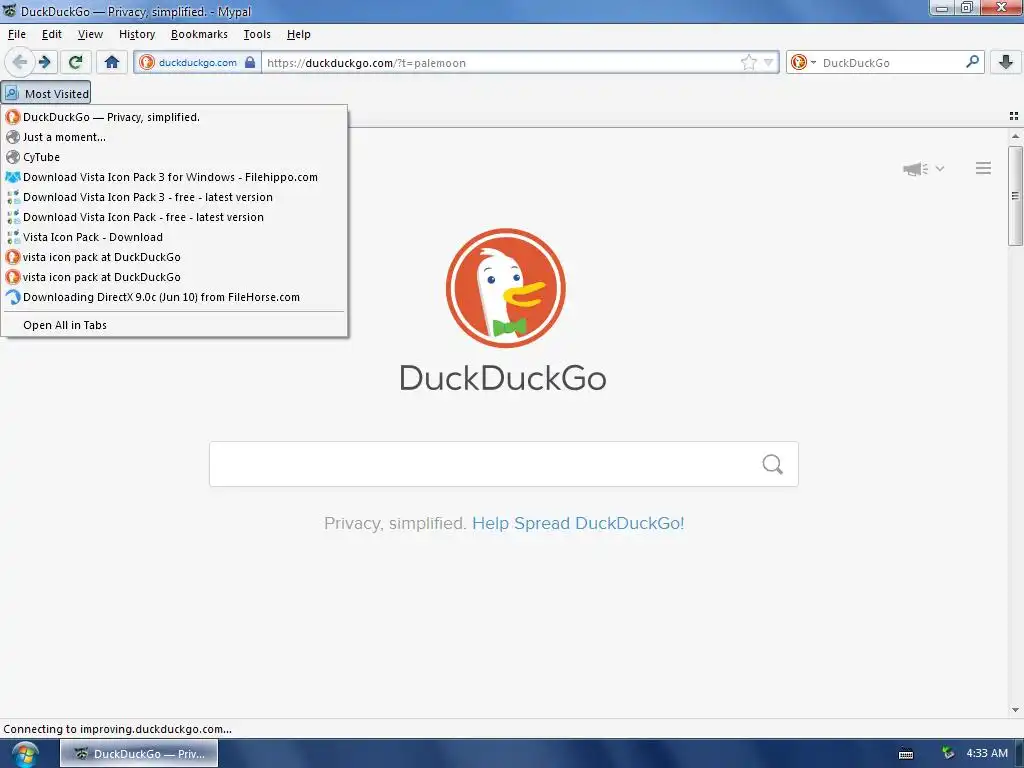Click the page scrollbar down arrow

coord(1015,710)
